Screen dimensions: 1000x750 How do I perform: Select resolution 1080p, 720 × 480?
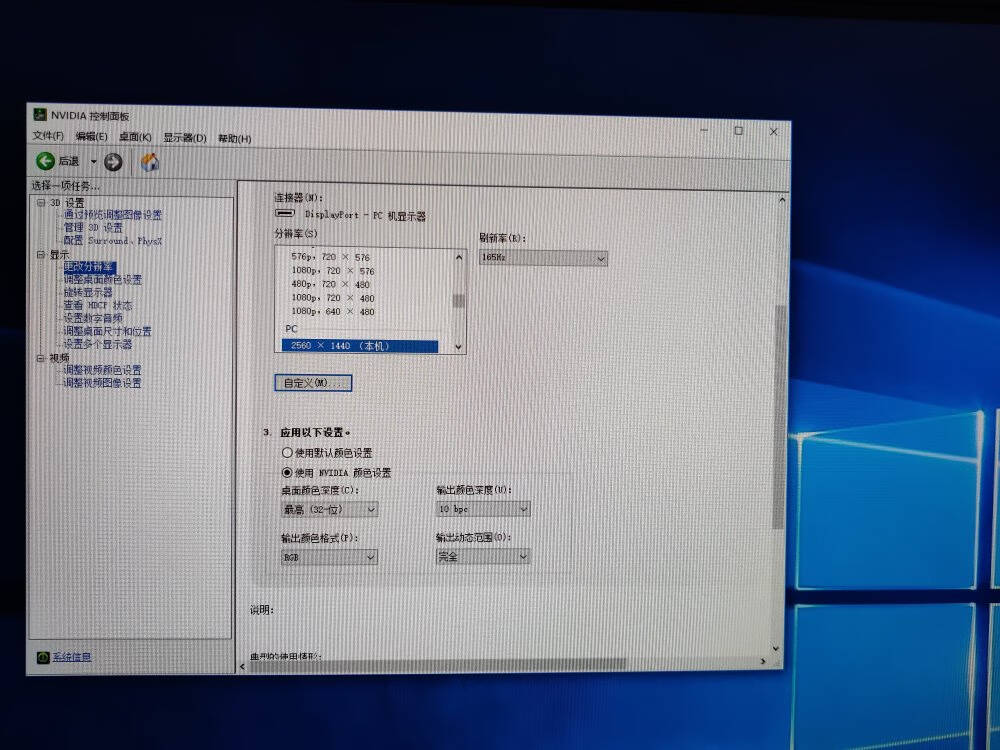(x=333, y=298)
